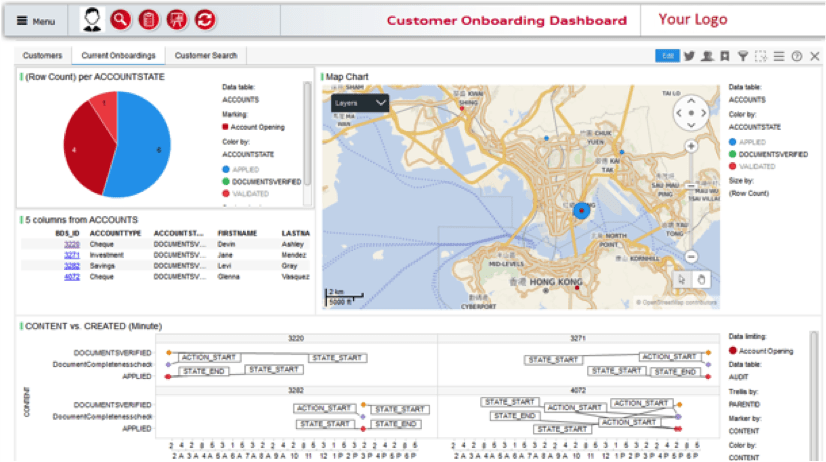Open the map Layers dropdown
826x462 pixels.
point(360,103)
